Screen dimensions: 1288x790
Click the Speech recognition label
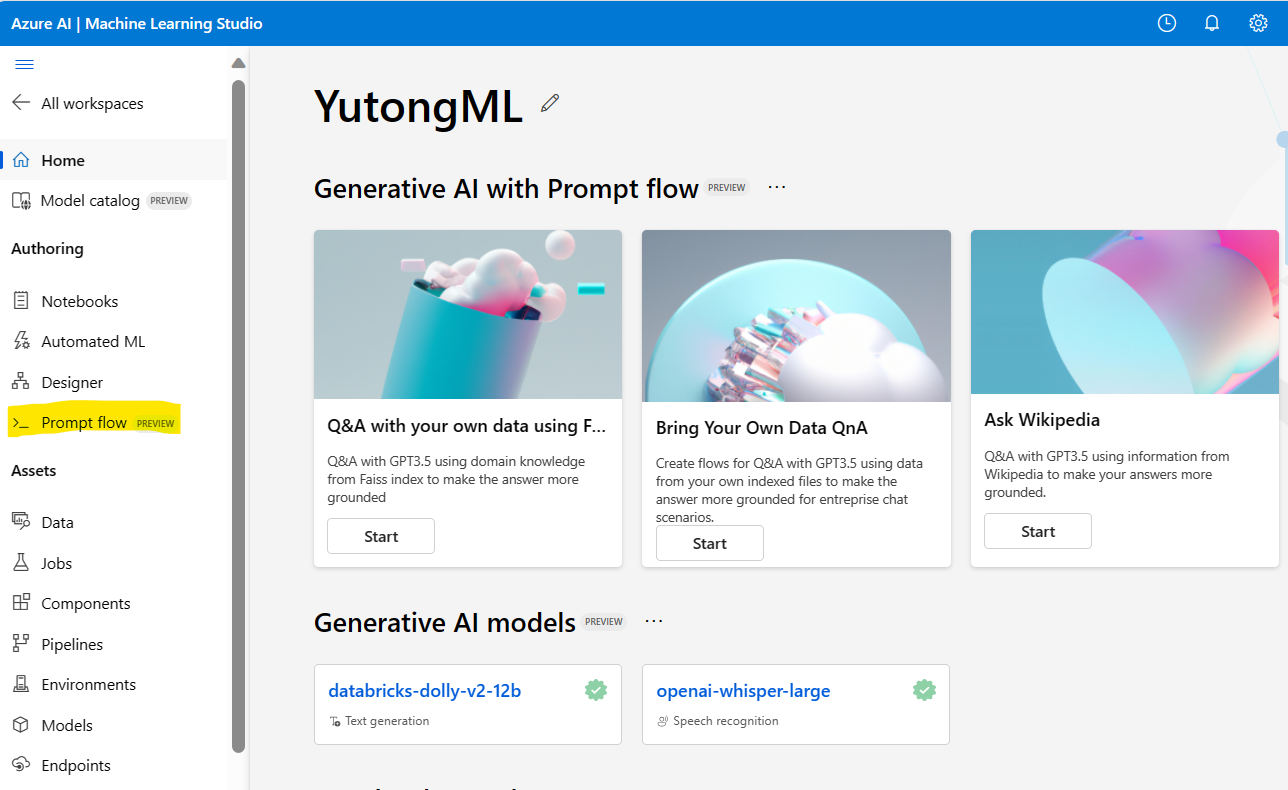[726, 721]
